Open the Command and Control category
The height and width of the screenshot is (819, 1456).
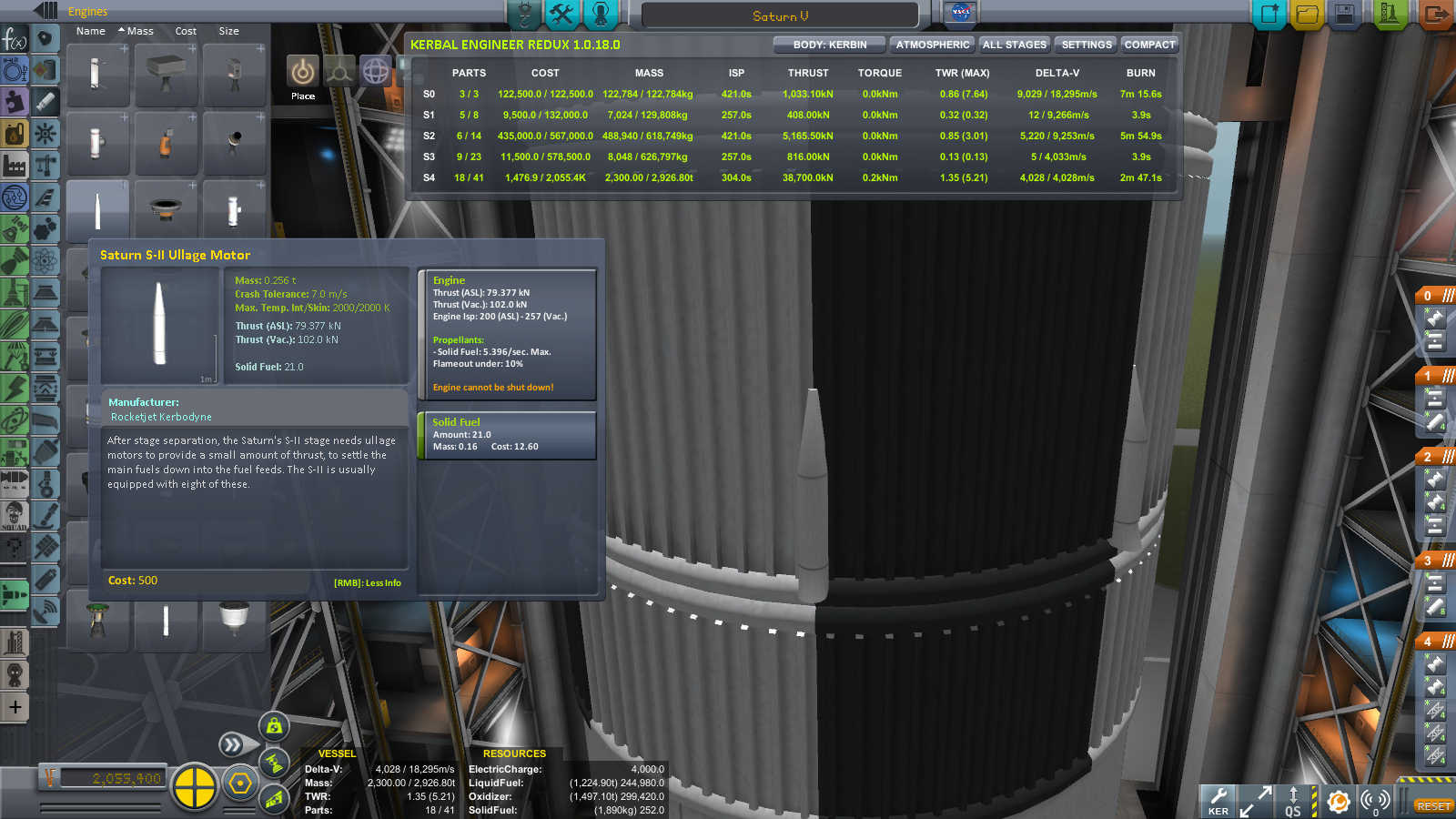tap(45, 134)
